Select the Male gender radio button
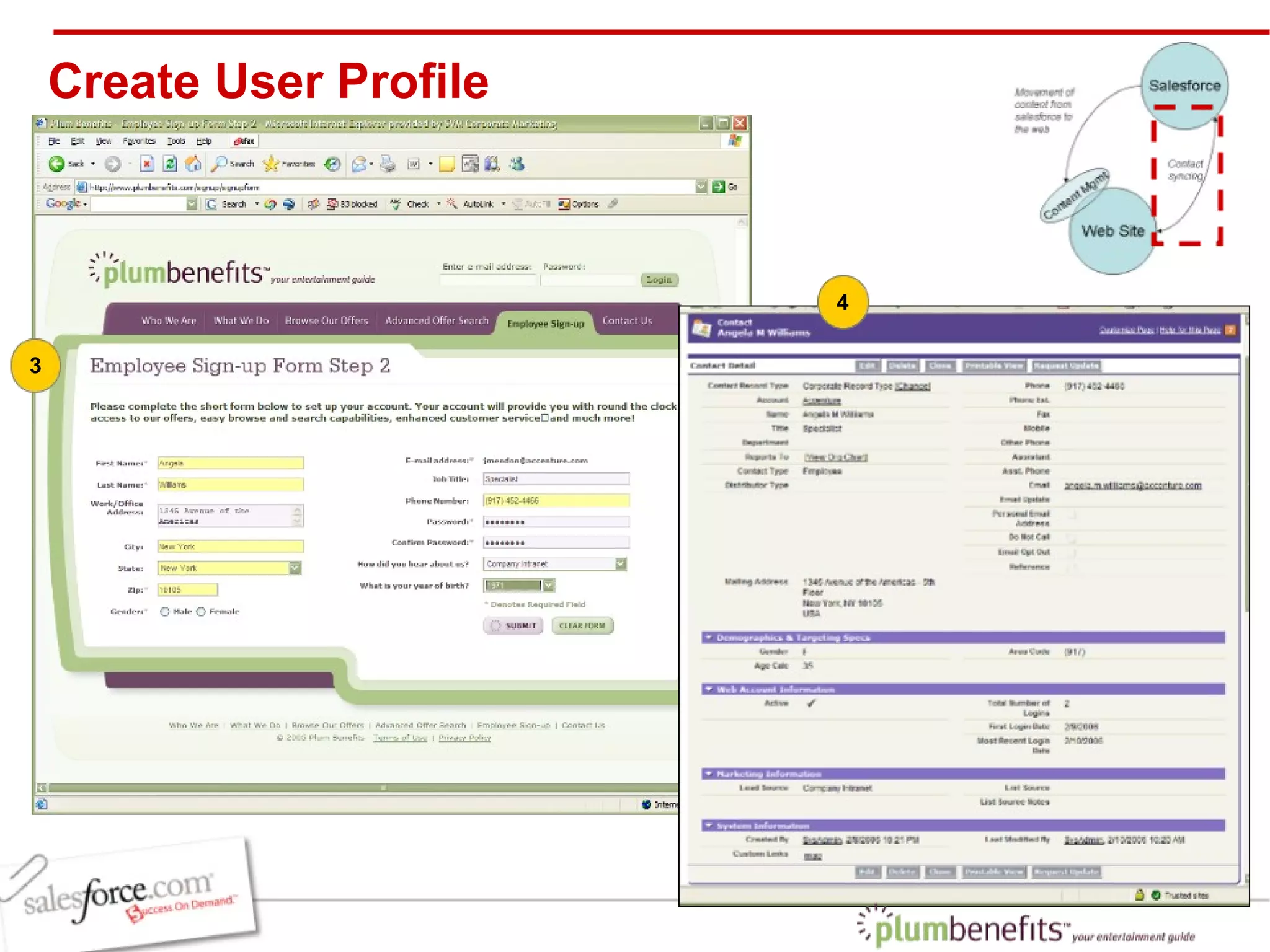 (164, 612)
